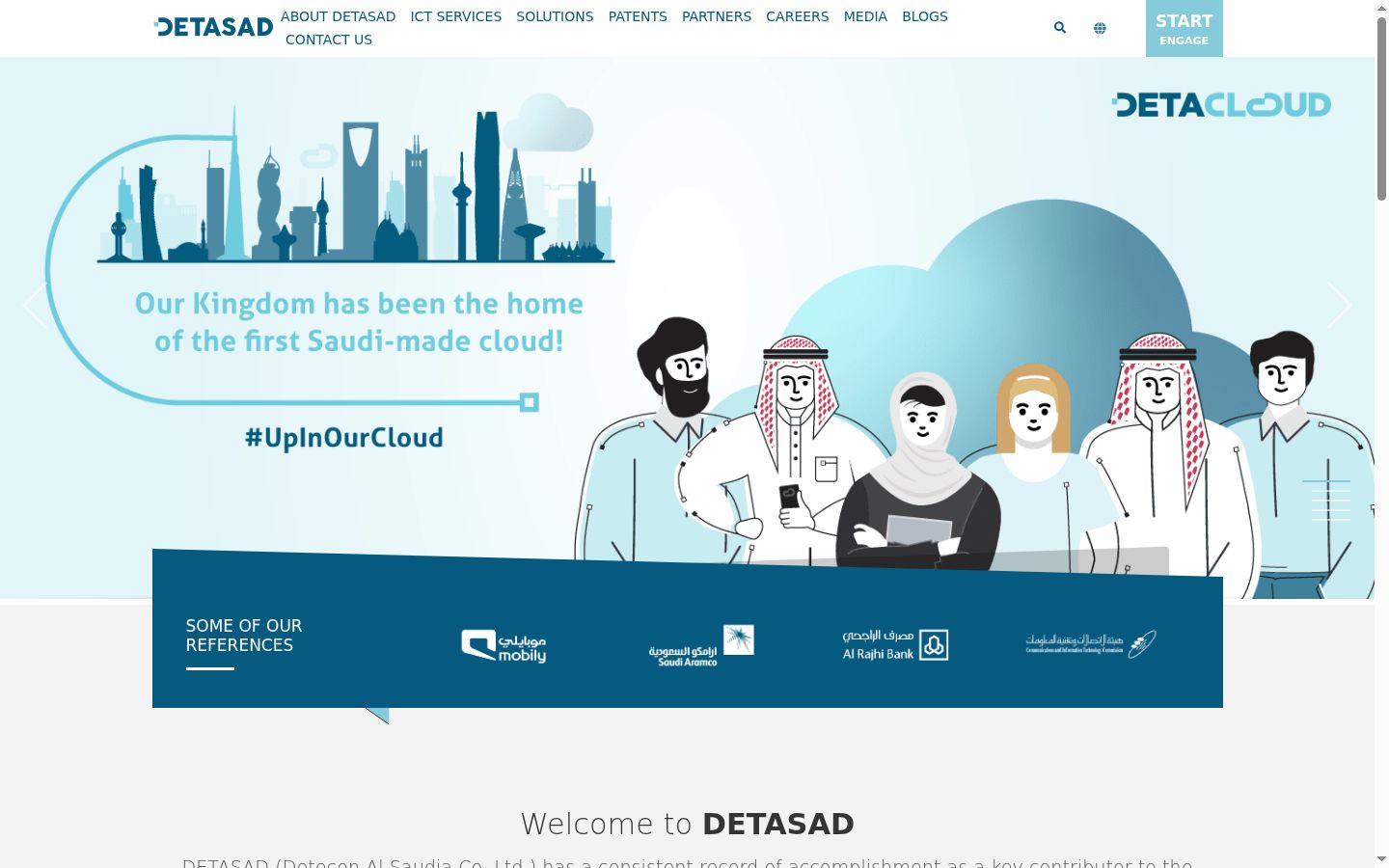Go to the PATENTS page

638,16
